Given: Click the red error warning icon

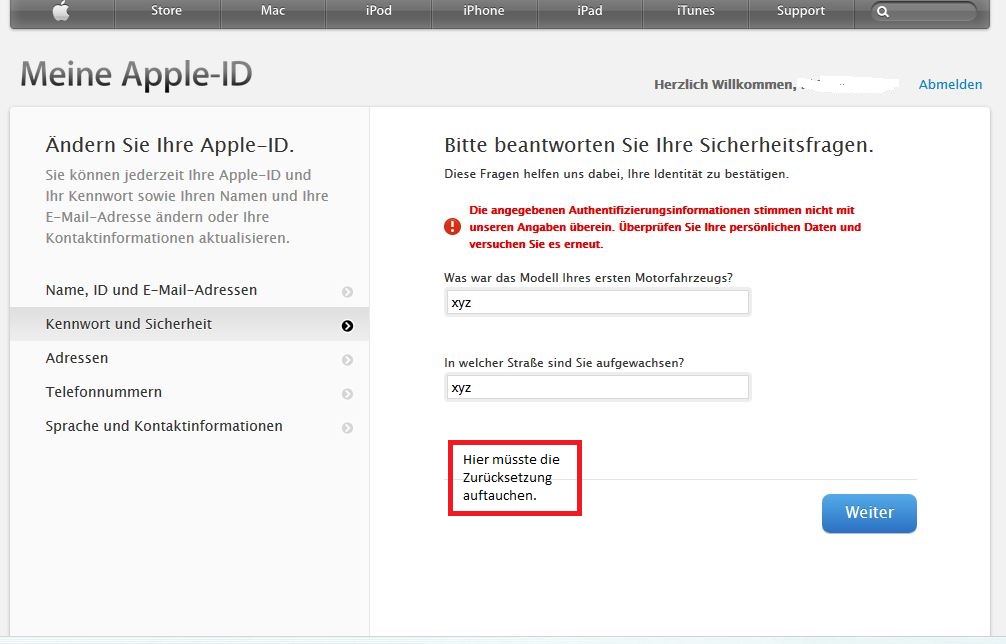Looking at the screenshot, I should tap(452, 227).
